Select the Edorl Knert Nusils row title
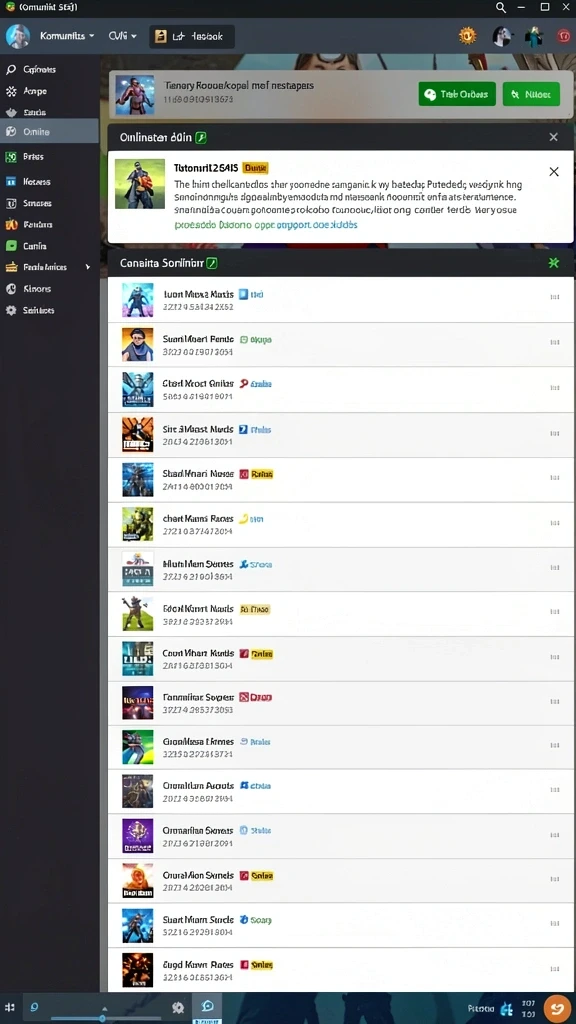The image size is (576, 1024). point(198,609)
